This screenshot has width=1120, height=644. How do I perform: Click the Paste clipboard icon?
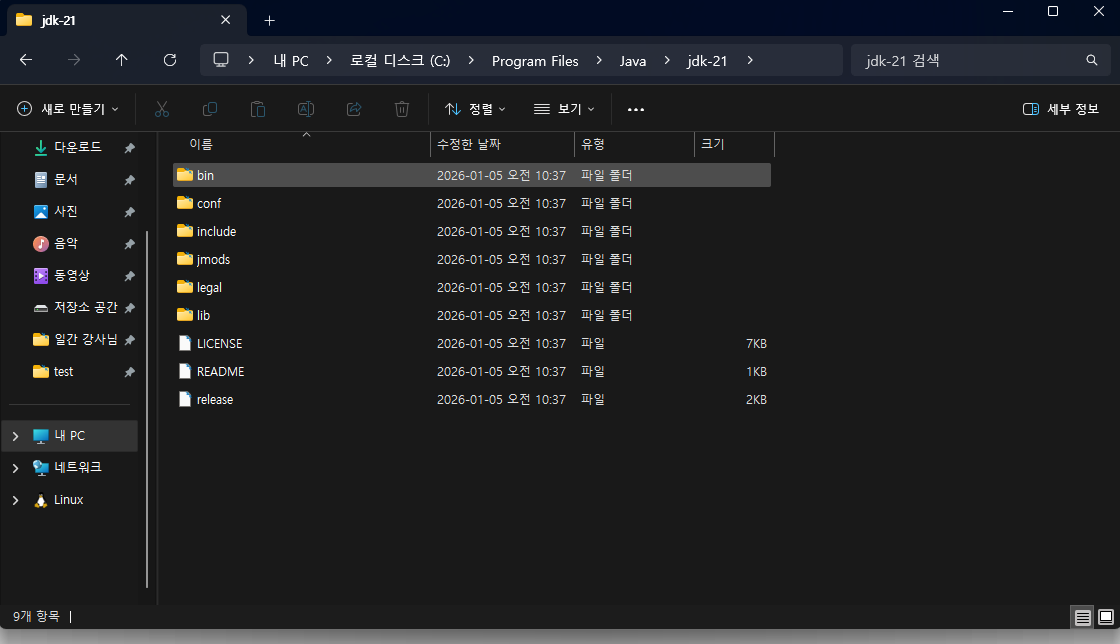(x=258, y=109)
